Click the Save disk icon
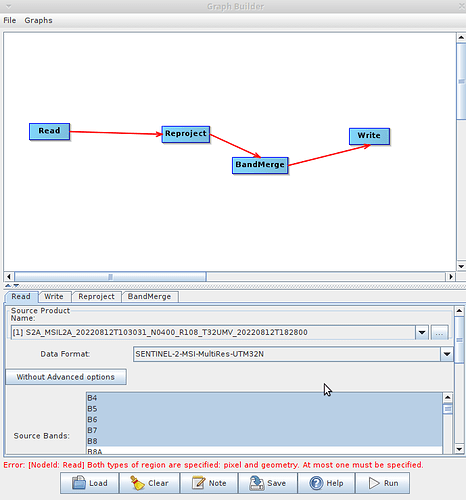The width and height of the screenshot is (466, 500). pos(257,483)
